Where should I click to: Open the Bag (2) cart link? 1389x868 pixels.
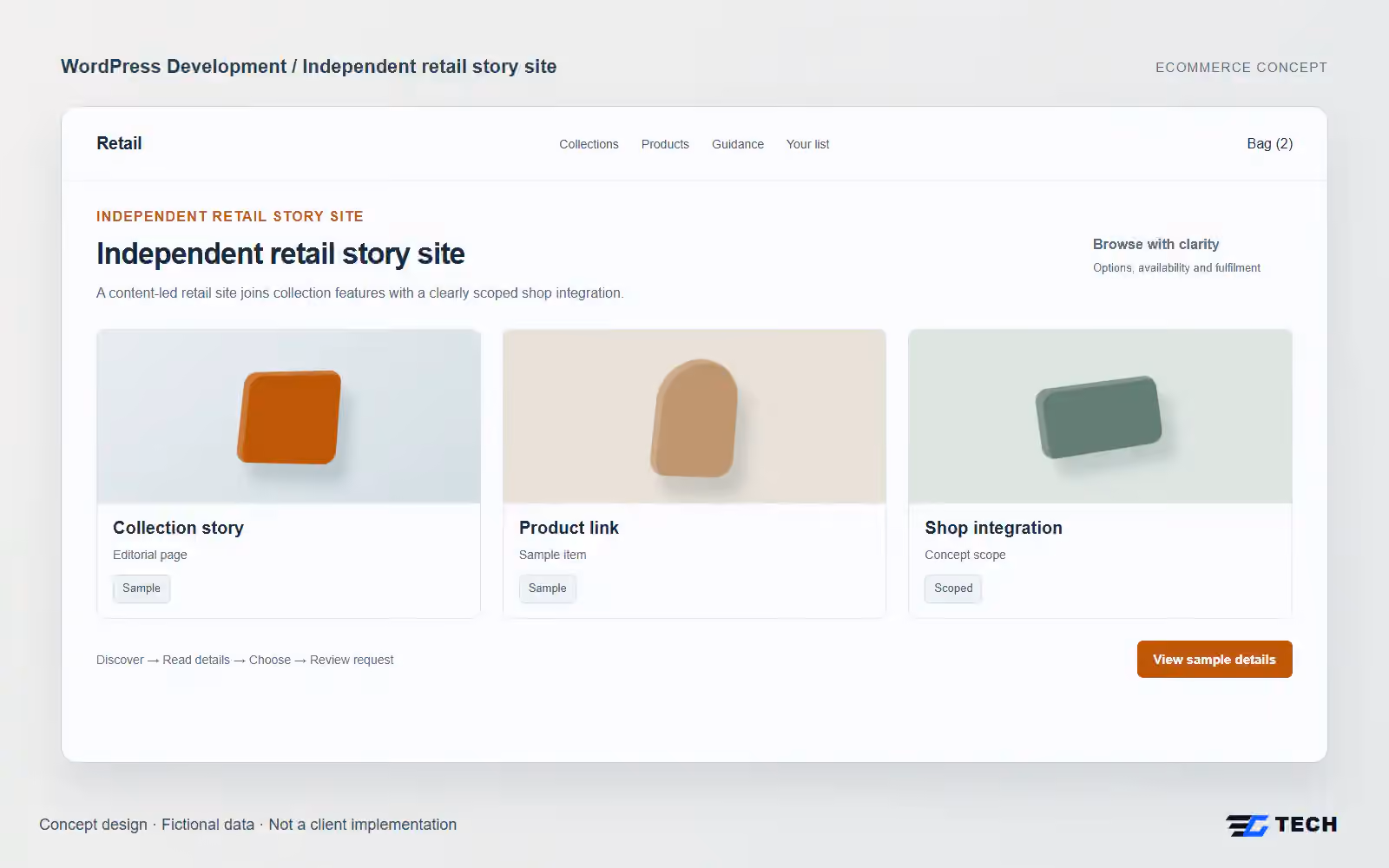[x=1269, y=144]
